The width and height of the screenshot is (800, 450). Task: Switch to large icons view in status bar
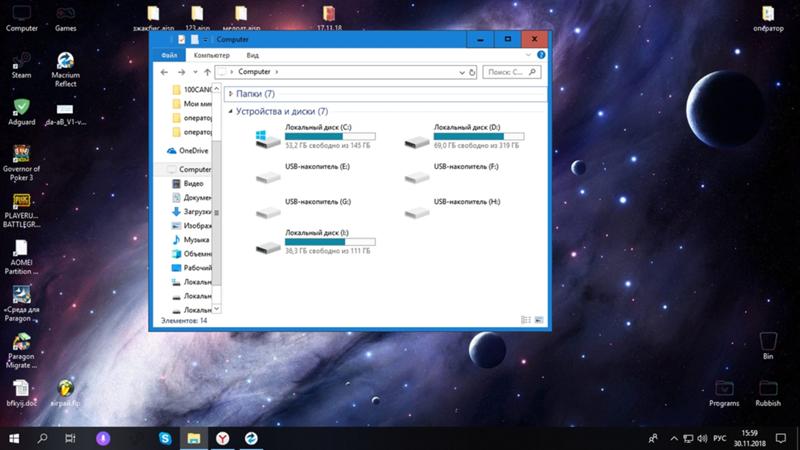pyautogui.click(x=539, y=320)
